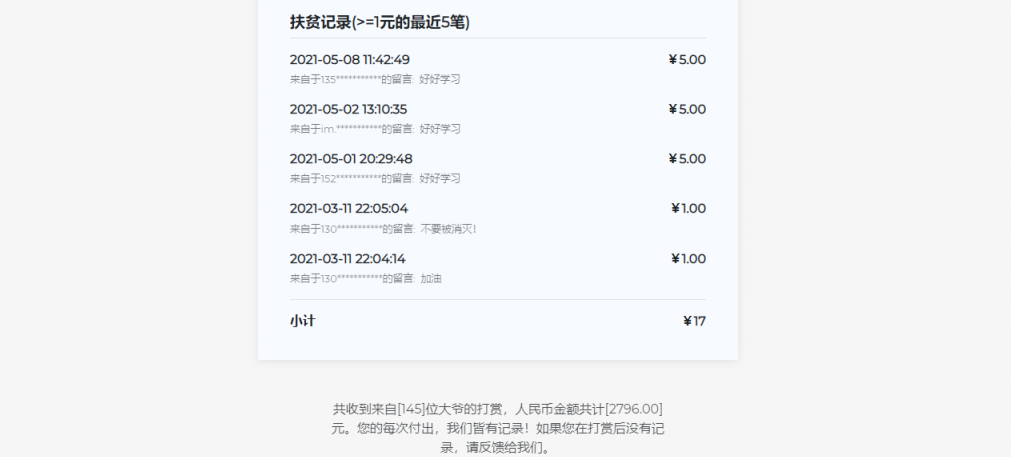Click the [2796.00] total amount in footer

(634, 409)
